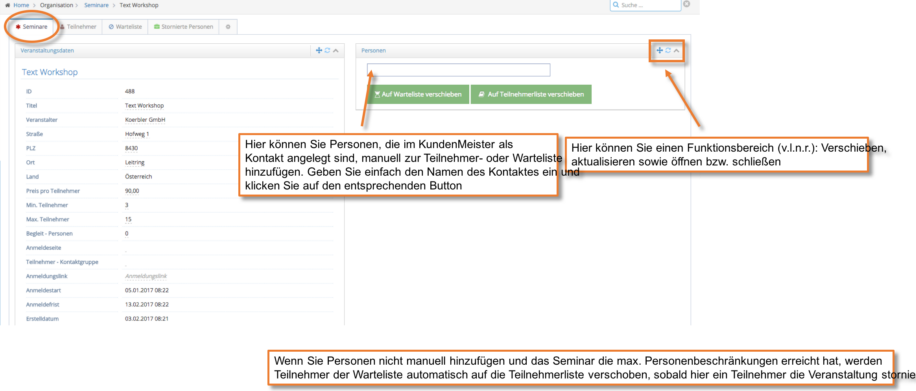Click Auf Warteliste verschieben button
This screenshot has width=916, height=391.
click(x=418, y=94)
